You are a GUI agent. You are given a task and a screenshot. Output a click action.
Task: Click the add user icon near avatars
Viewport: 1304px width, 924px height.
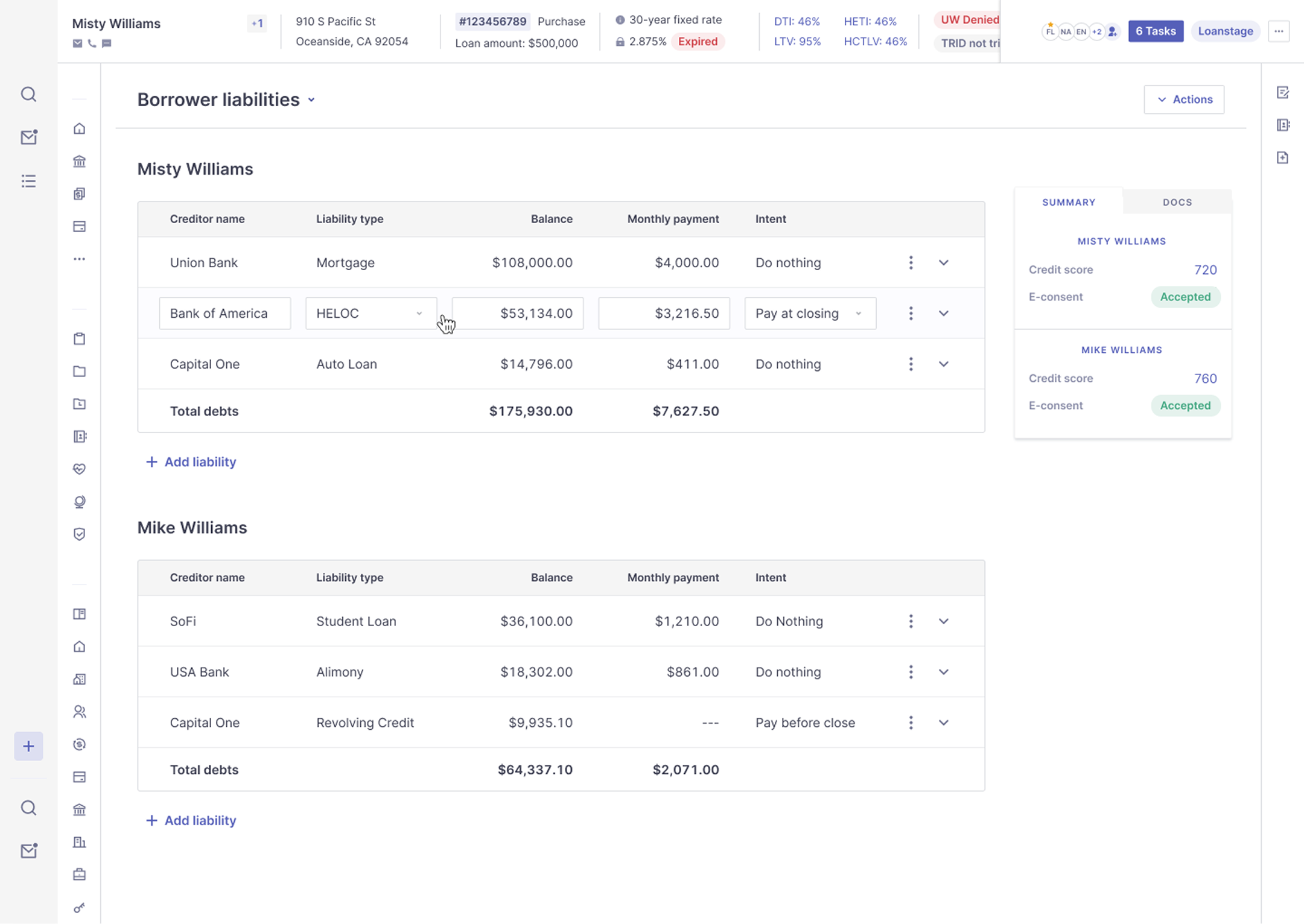point(1113,31)
